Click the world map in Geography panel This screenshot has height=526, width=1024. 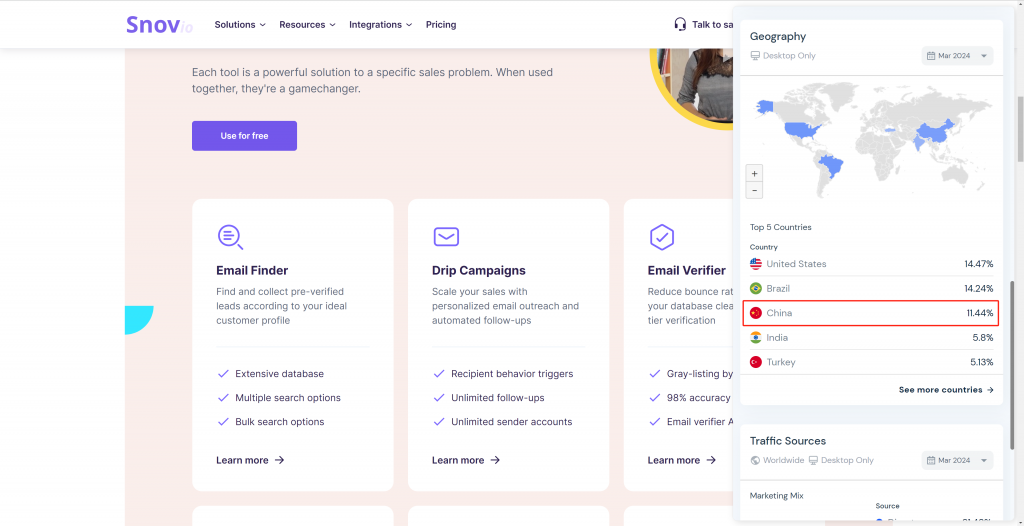pyautogui.click(x=871, y=139)
